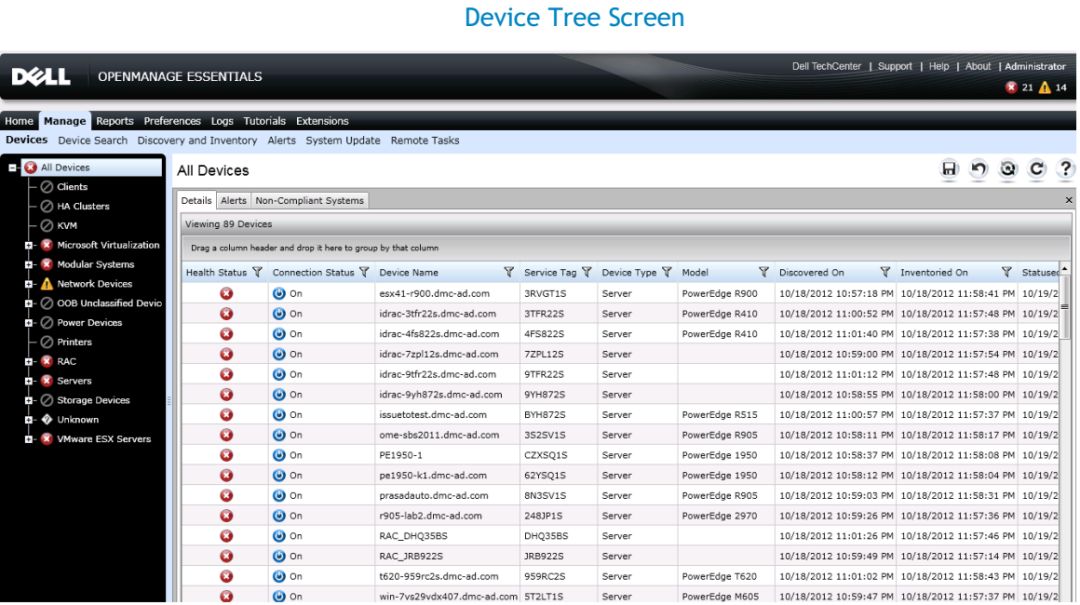Click the Dell logo
This screenshot has height=605, width=1080.
(x=41, y=76)
